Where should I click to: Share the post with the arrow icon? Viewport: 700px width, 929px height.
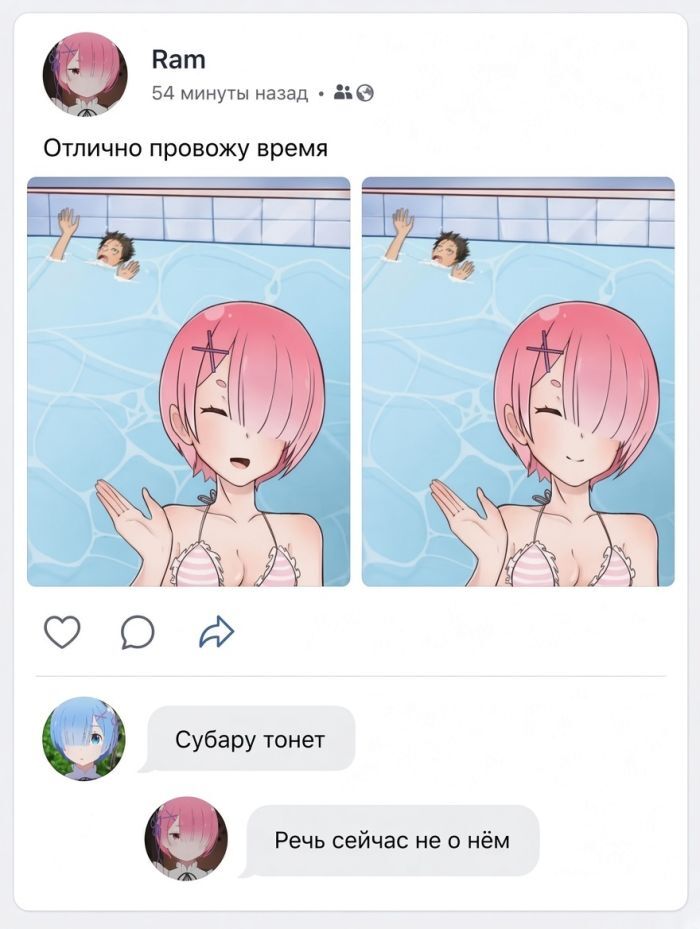[x=216, y=632]
